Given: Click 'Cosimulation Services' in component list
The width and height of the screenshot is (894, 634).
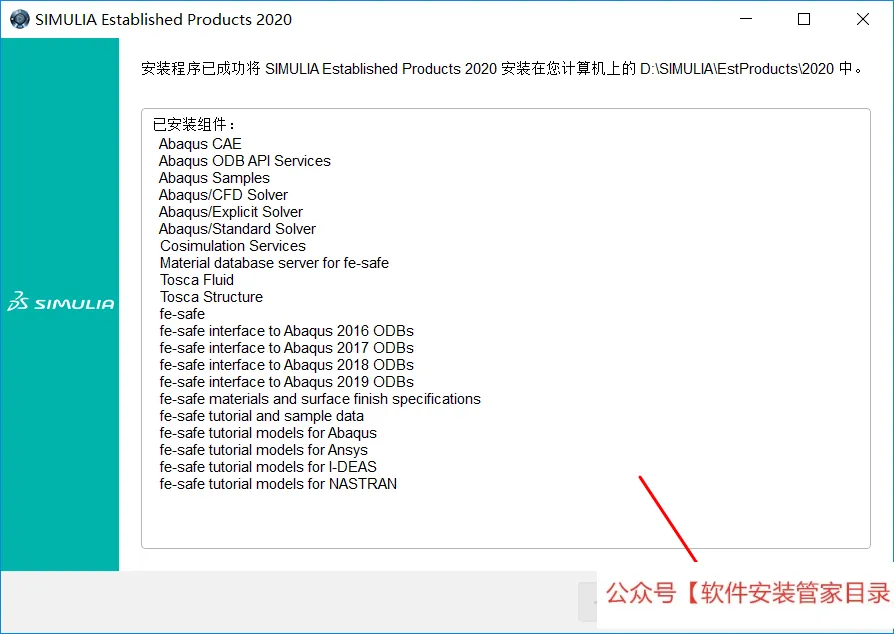Looking at the screenshot, I should (x=233, y=246).
